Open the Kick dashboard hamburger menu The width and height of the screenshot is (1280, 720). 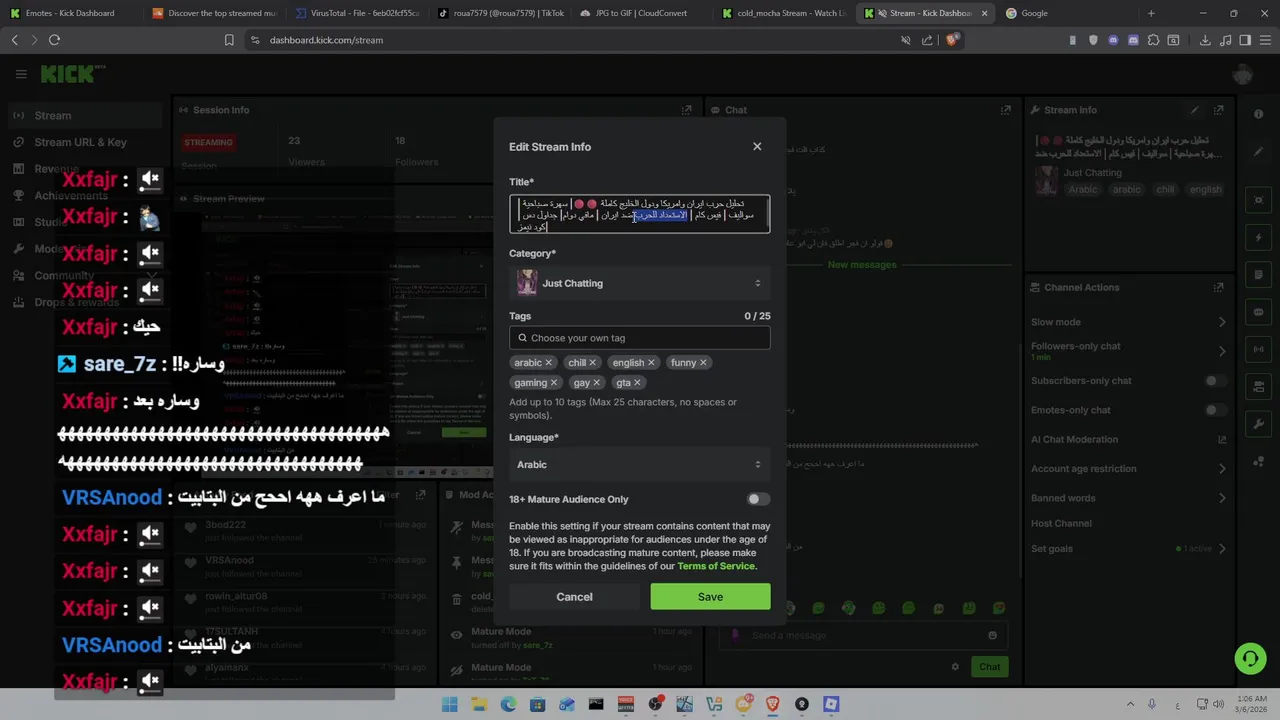21,74
